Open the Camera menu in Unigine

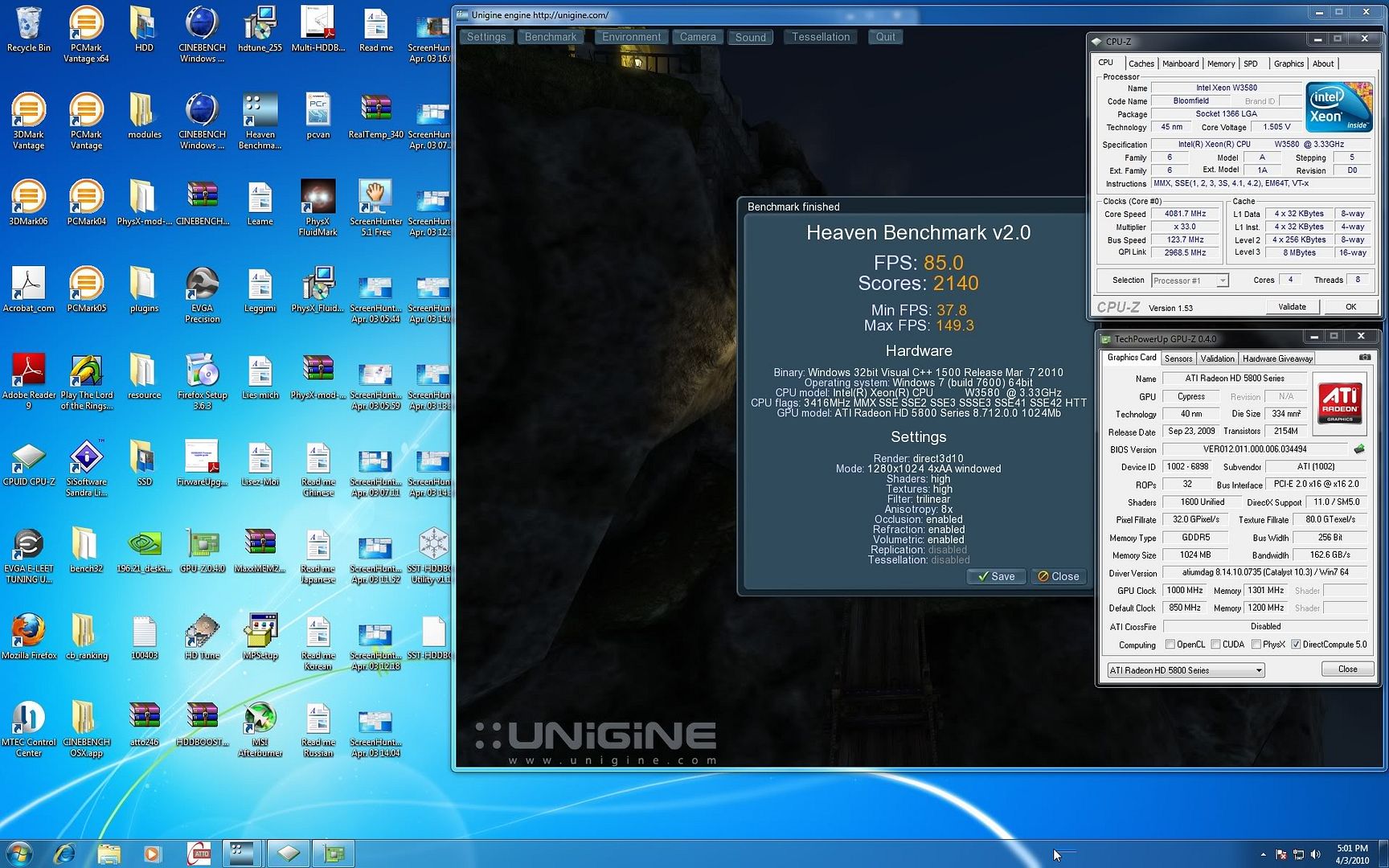click(x=698, y=37)
